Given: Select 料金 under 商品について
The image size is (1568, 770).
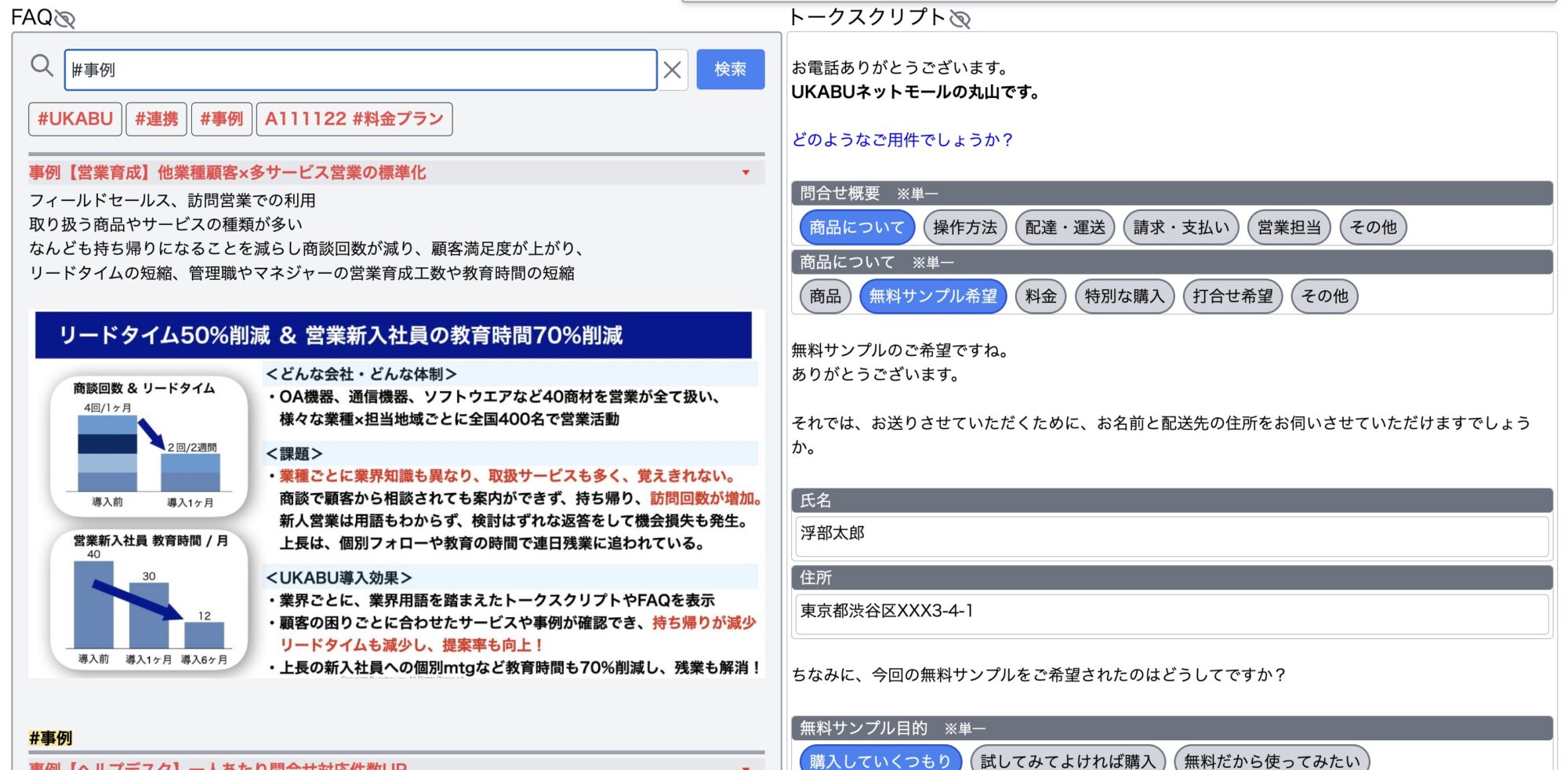Looking at the screenshot, I should point(1040,296).
